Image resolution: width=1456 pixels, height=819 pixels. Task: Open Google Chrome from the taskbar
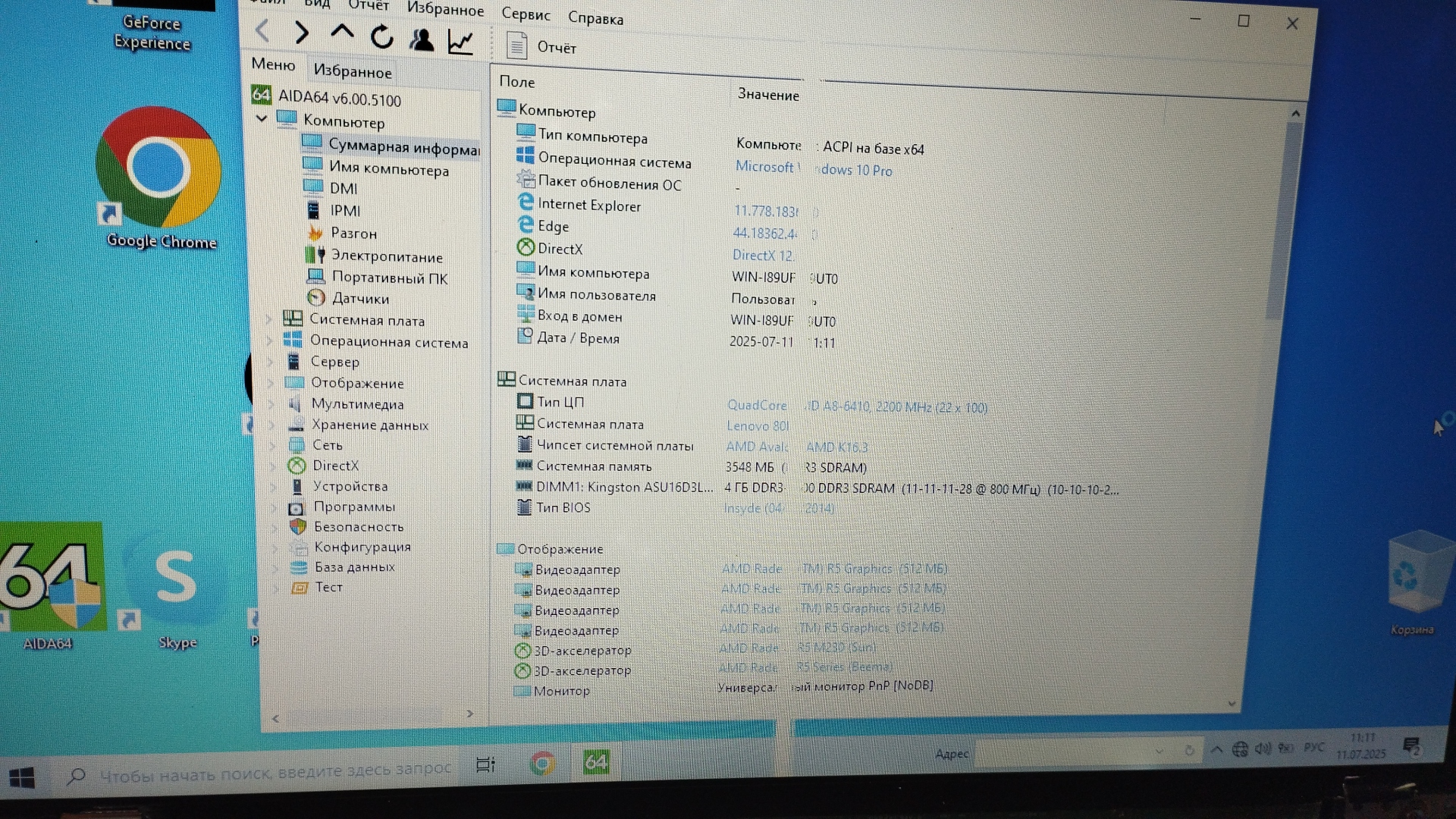pyautogui.click(x=542, y=763)
